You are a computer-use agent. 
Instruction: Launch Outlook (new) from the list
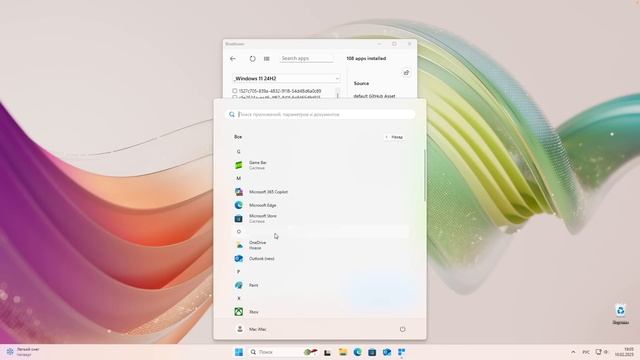[x=320, y=258]
